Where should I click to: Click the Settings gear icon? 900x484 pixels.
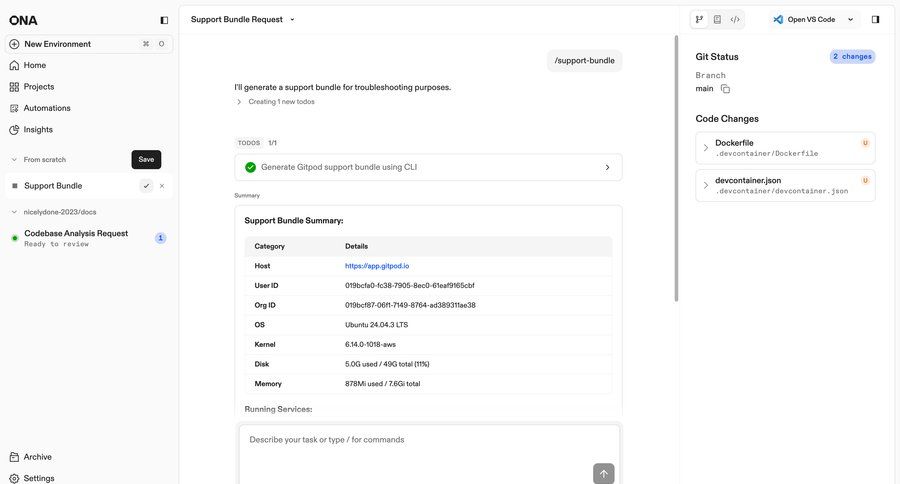14,478
